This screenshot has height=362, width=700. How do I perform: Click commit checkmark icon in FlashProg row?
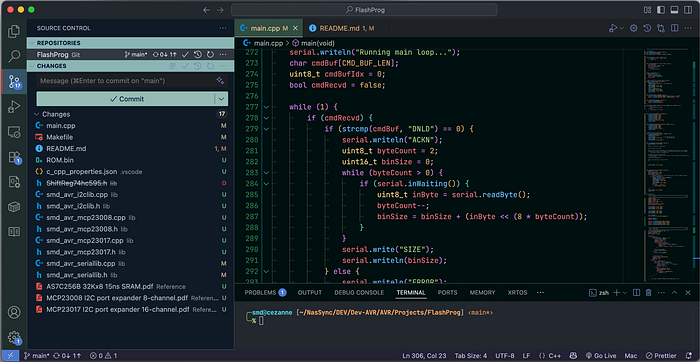click(x=185, y=54)
